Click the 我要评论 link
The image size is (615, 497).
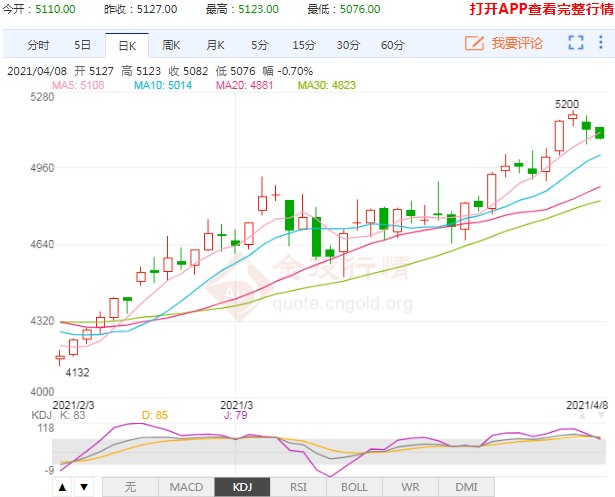click(x=517, y=43)
